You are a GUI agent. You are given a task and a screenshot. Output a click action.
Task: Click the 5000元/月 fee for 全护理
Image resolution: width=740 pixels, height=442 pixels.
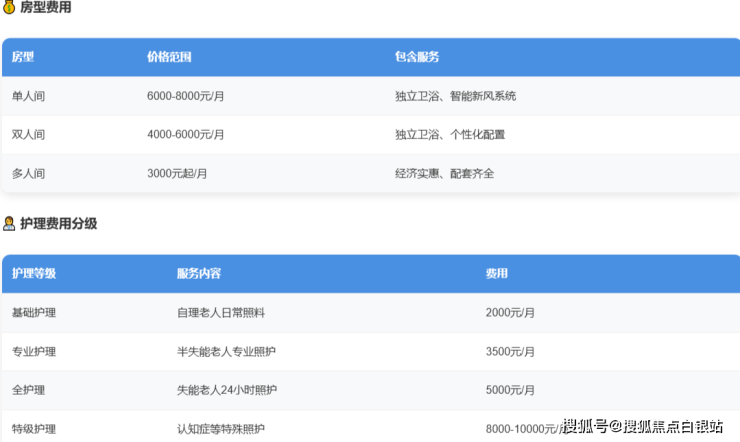(x=510, y=390)
